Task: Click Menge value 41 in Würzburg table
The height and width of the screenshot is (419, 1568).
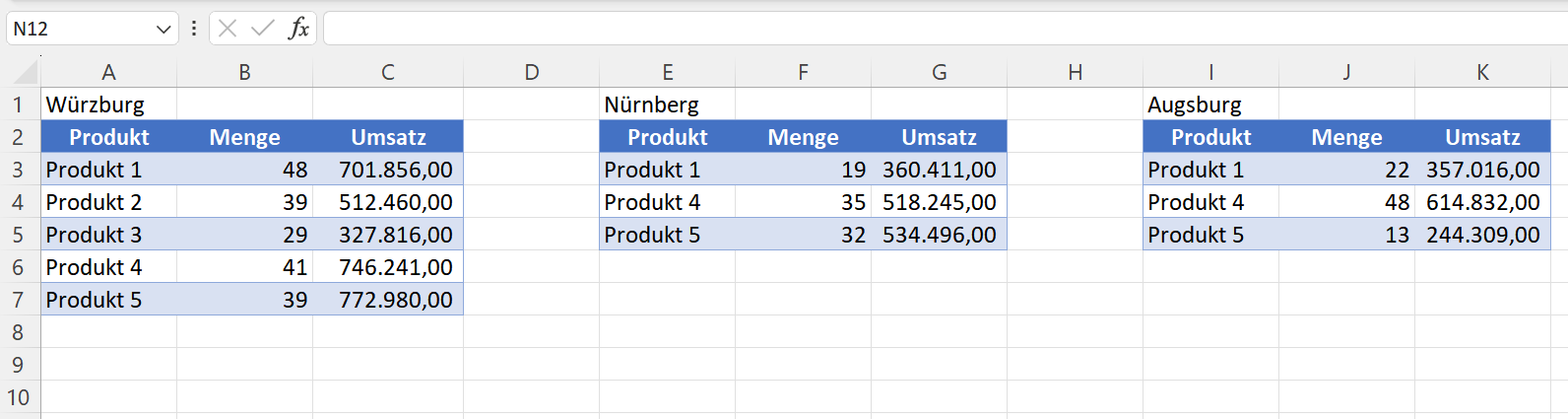Action: pyautogui.click(x=244, y=267)
